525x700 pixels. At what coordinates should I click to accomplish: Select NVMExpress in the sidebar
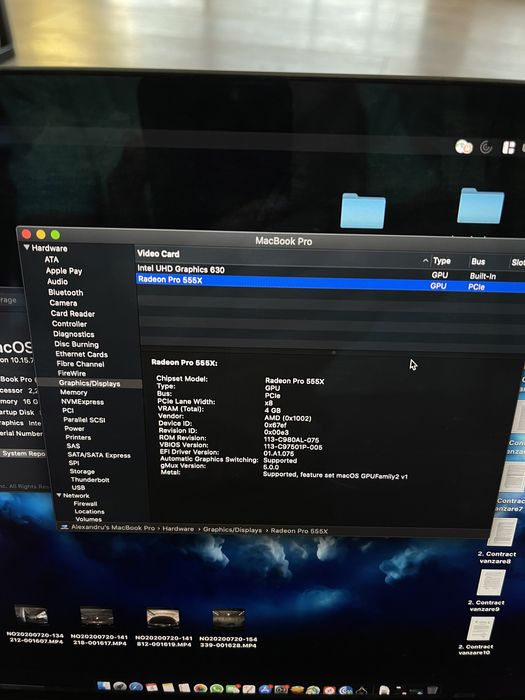pos(82,402)
